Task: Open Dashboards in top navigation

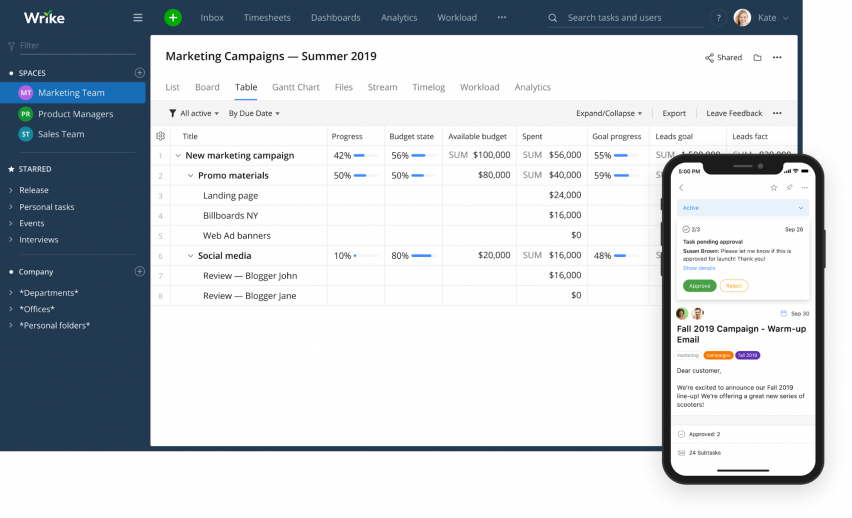Action: click(336, 17)
